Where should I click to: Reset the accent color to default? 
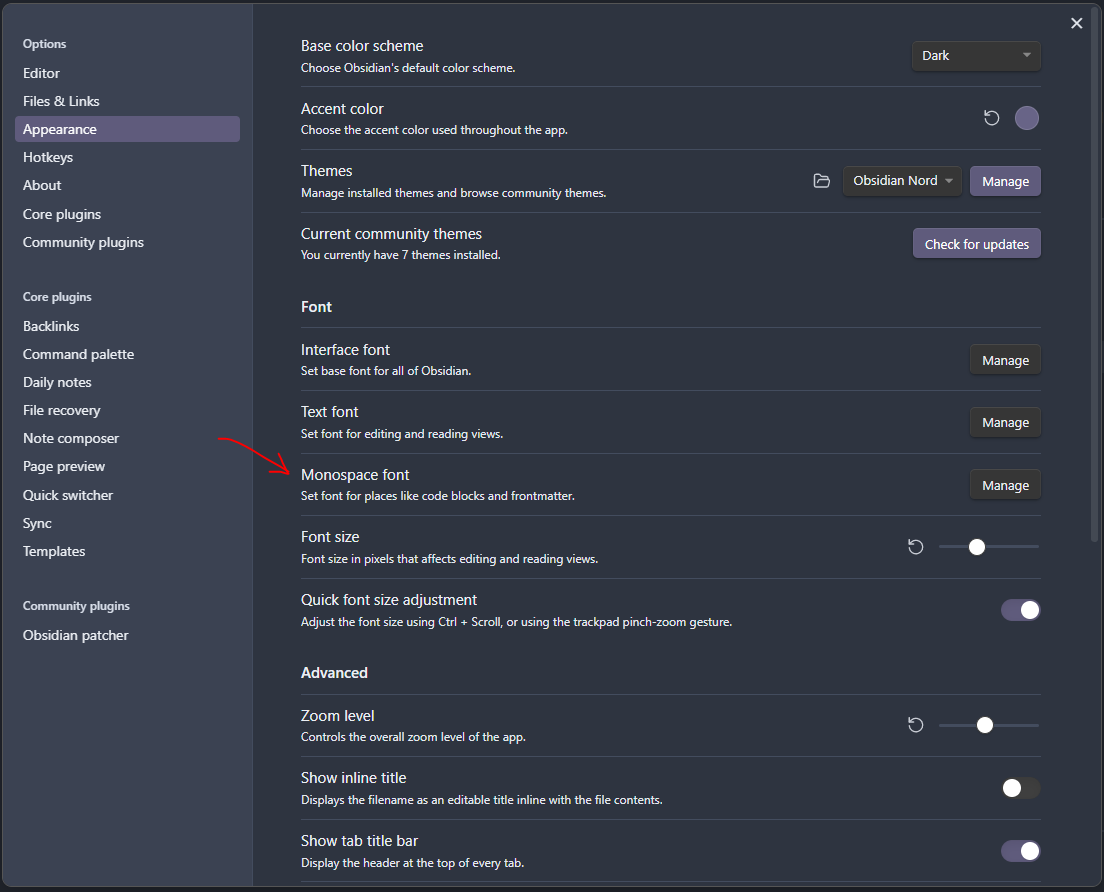click(991, 118)
